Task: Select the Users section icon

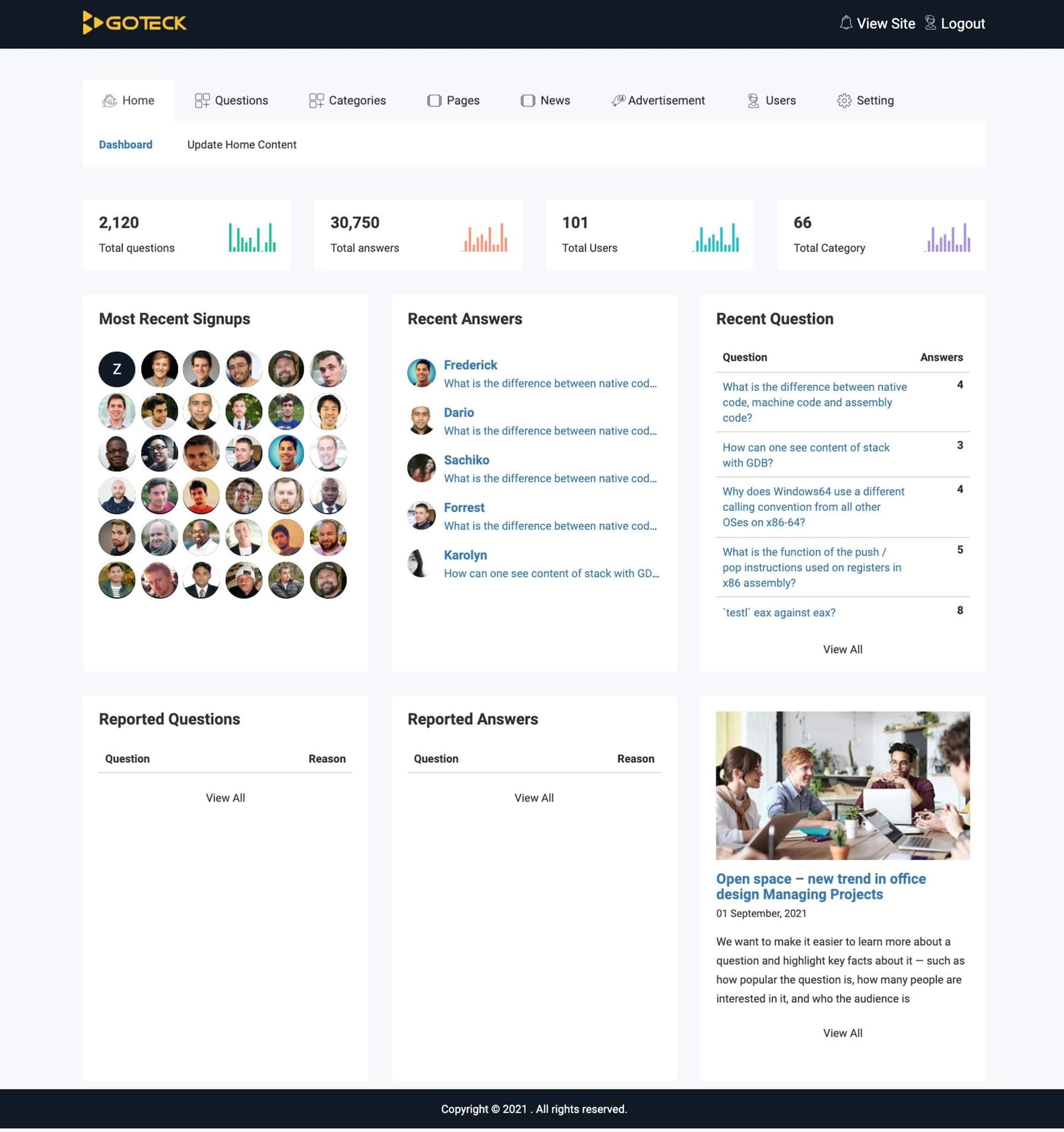Action: (x=753, y=100)
